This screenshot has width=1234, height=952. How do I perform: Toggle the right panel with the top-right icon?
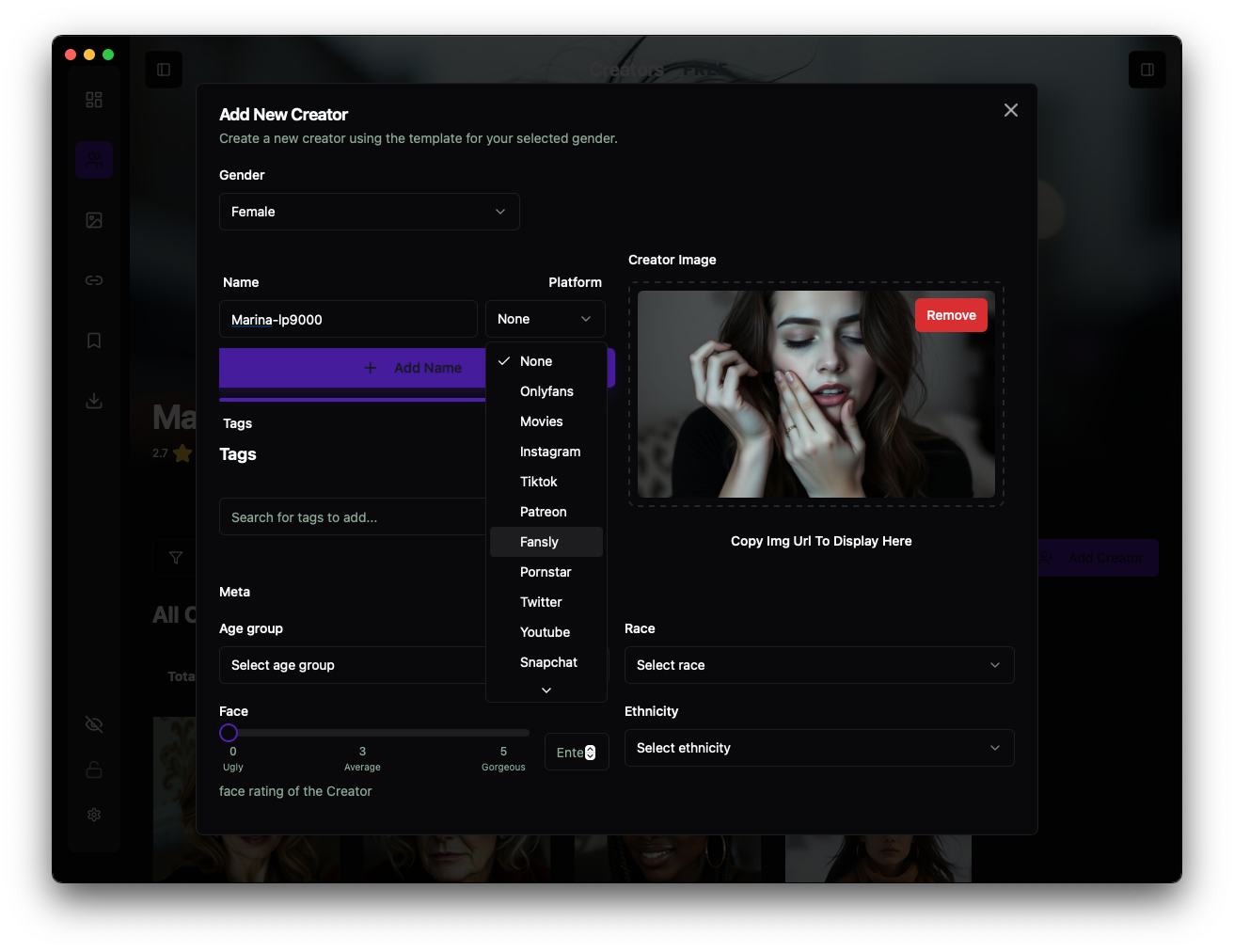[x=1147, y=69]
